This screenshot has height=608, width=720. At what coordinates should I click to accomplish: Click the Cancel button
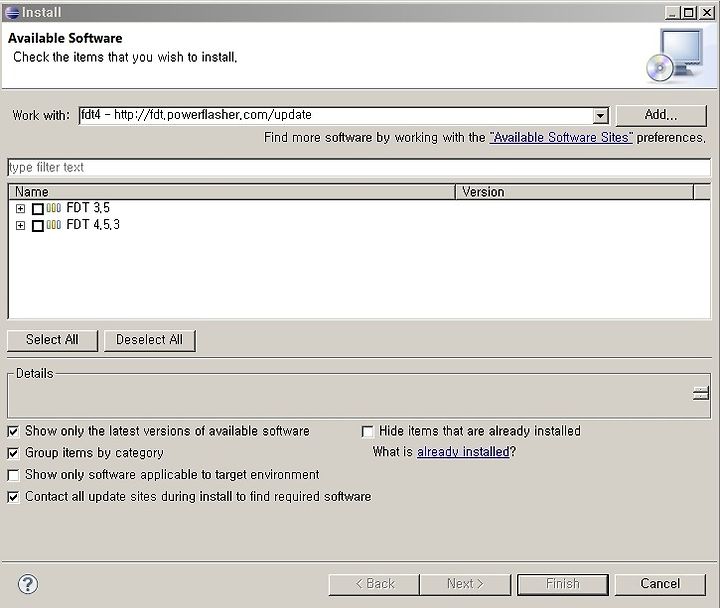click(x=660, y=584)
